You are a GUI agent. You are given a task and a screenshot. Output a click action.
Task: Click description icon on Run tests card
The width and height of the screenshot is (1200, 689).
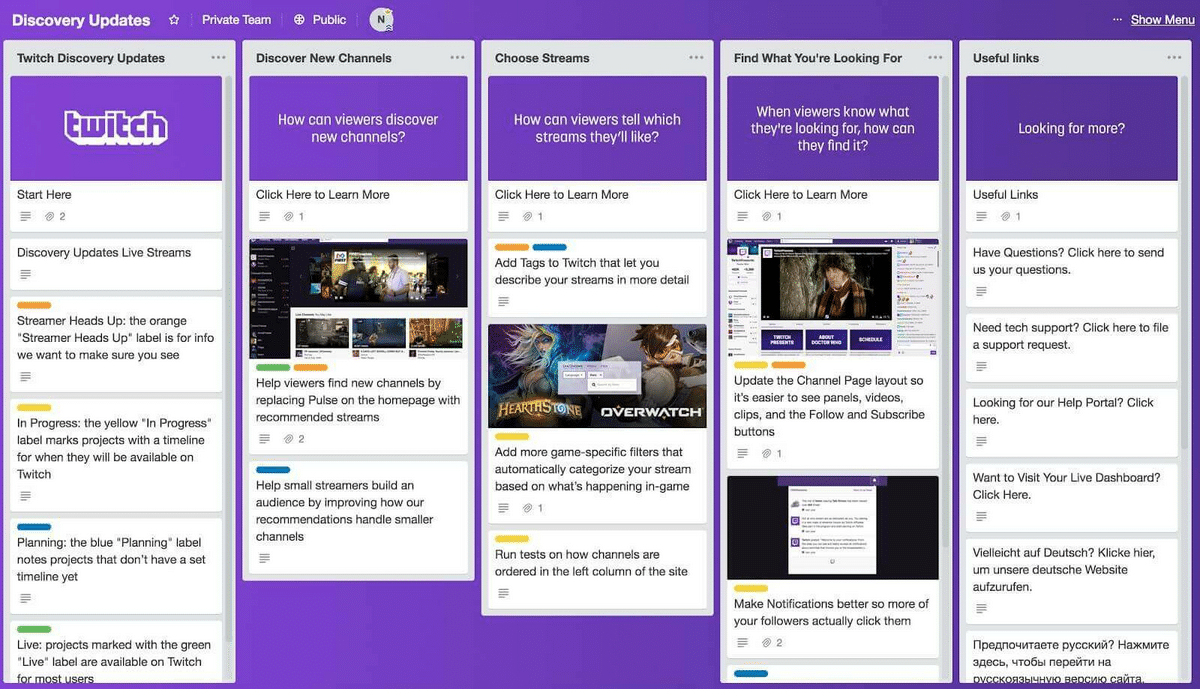point(503,594)
